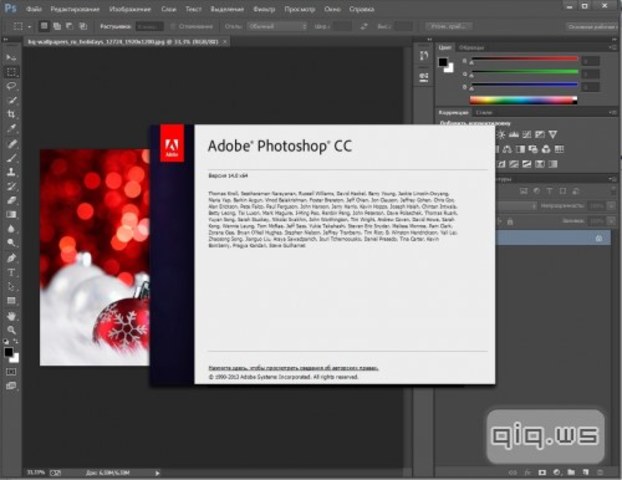Open copyright details link in About dialog
This screenshot has height=480, width=622.
[x=293, y=368]
